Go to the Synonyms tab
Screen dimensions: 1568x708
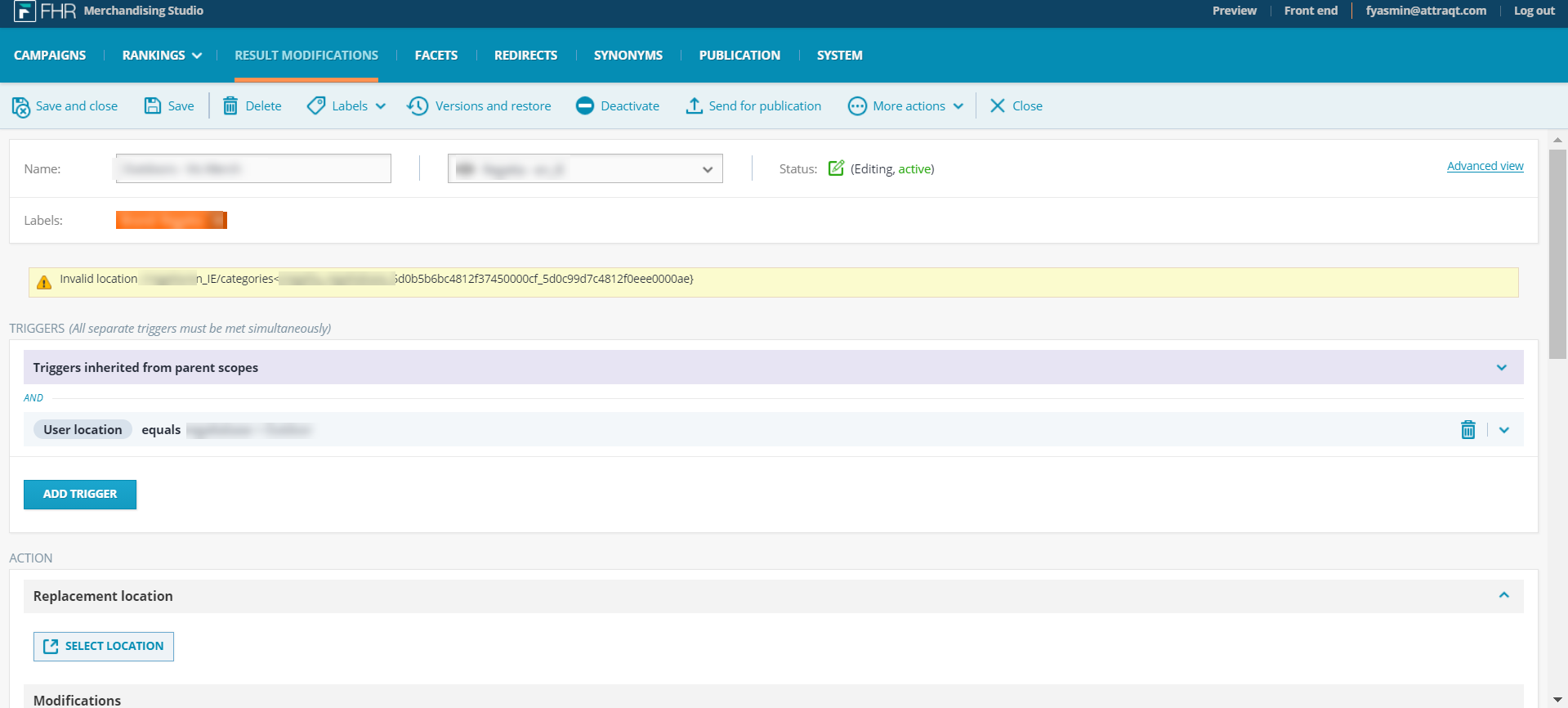[628, 56]
